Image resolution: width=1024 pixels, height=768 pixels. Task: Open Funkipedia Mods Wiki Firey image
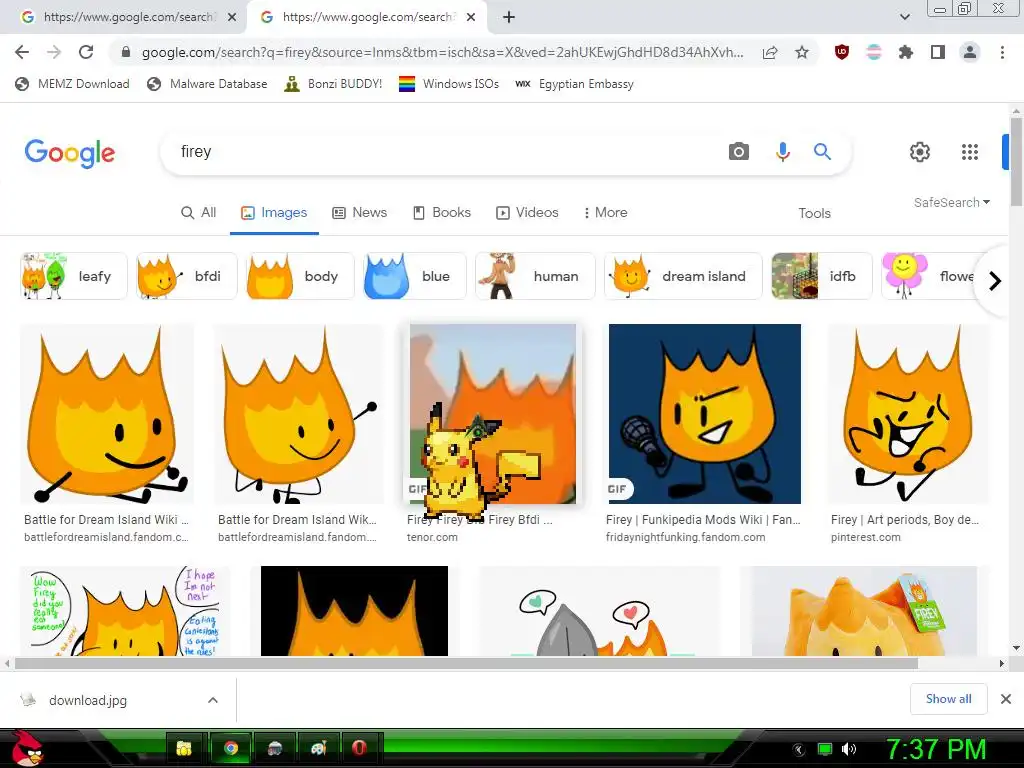click(705, 414)
